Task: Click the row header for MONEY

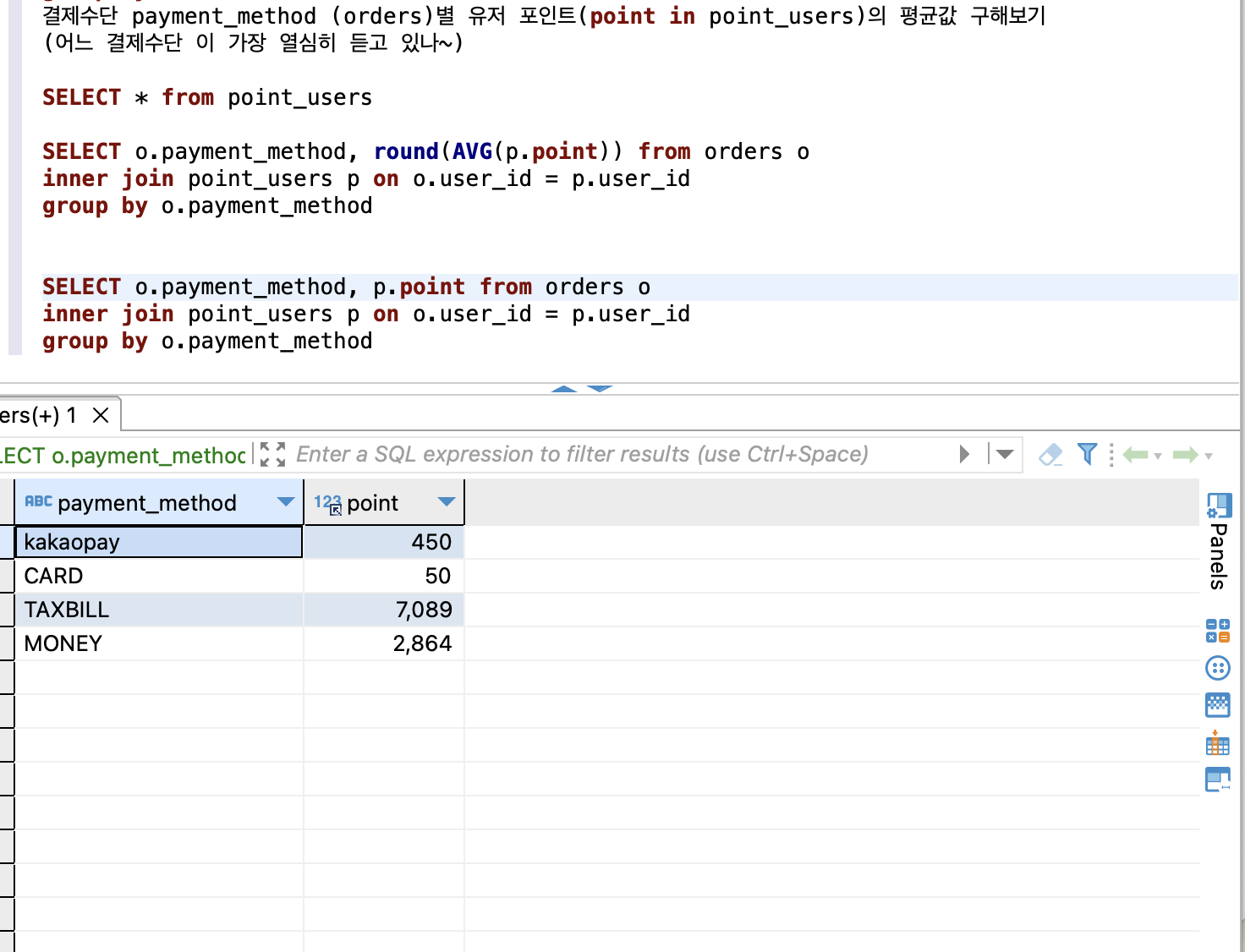Action: point(7,643)
